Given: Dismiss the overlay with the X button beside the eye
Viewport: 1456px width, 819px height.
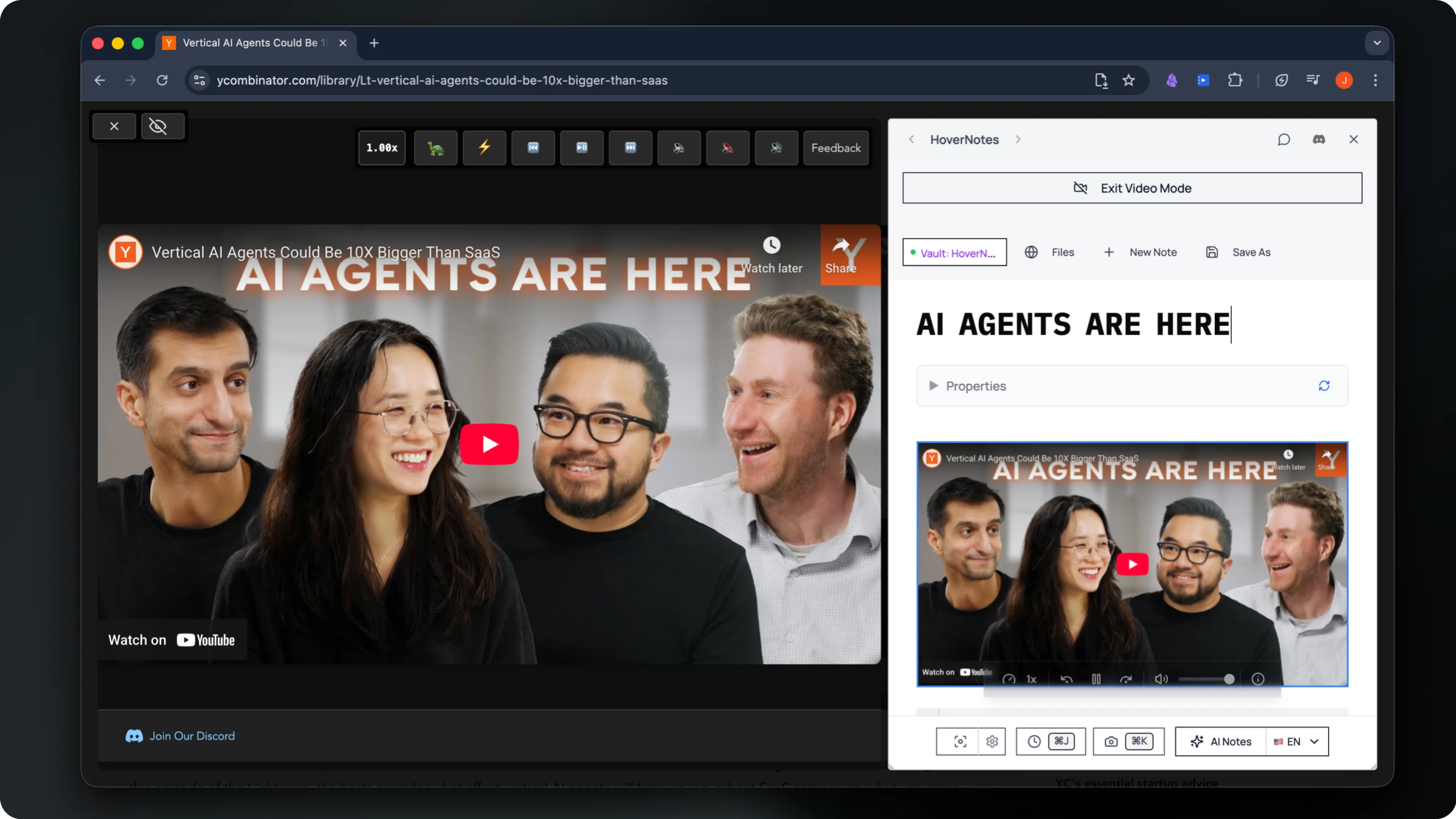Looking at the screenshot, I should click(114, 126).
